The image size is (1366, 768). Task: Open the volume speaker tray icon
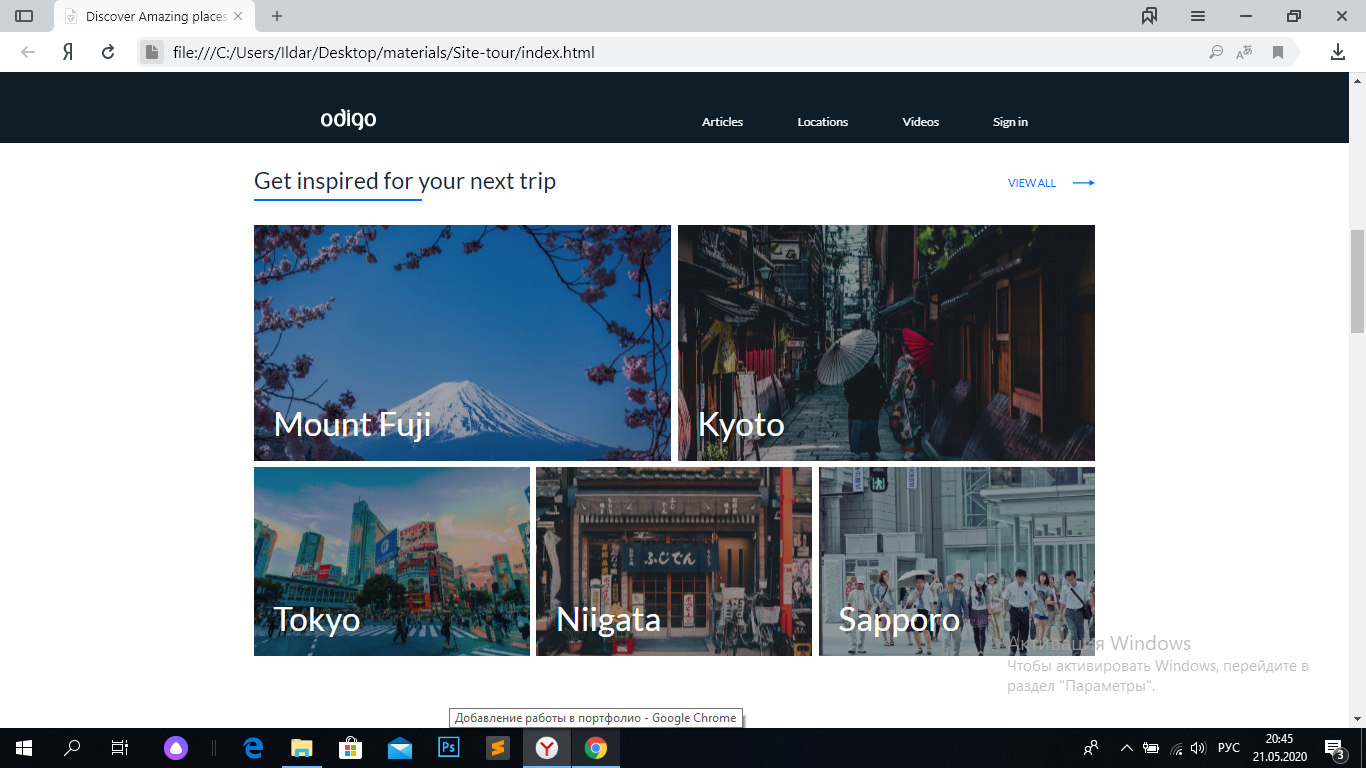click(x=1199, y=747)
